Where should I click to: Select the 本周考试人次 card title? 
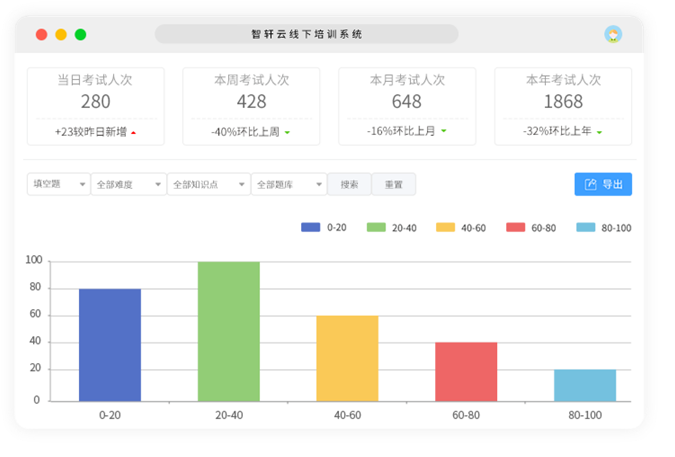(x=251, y=80)
